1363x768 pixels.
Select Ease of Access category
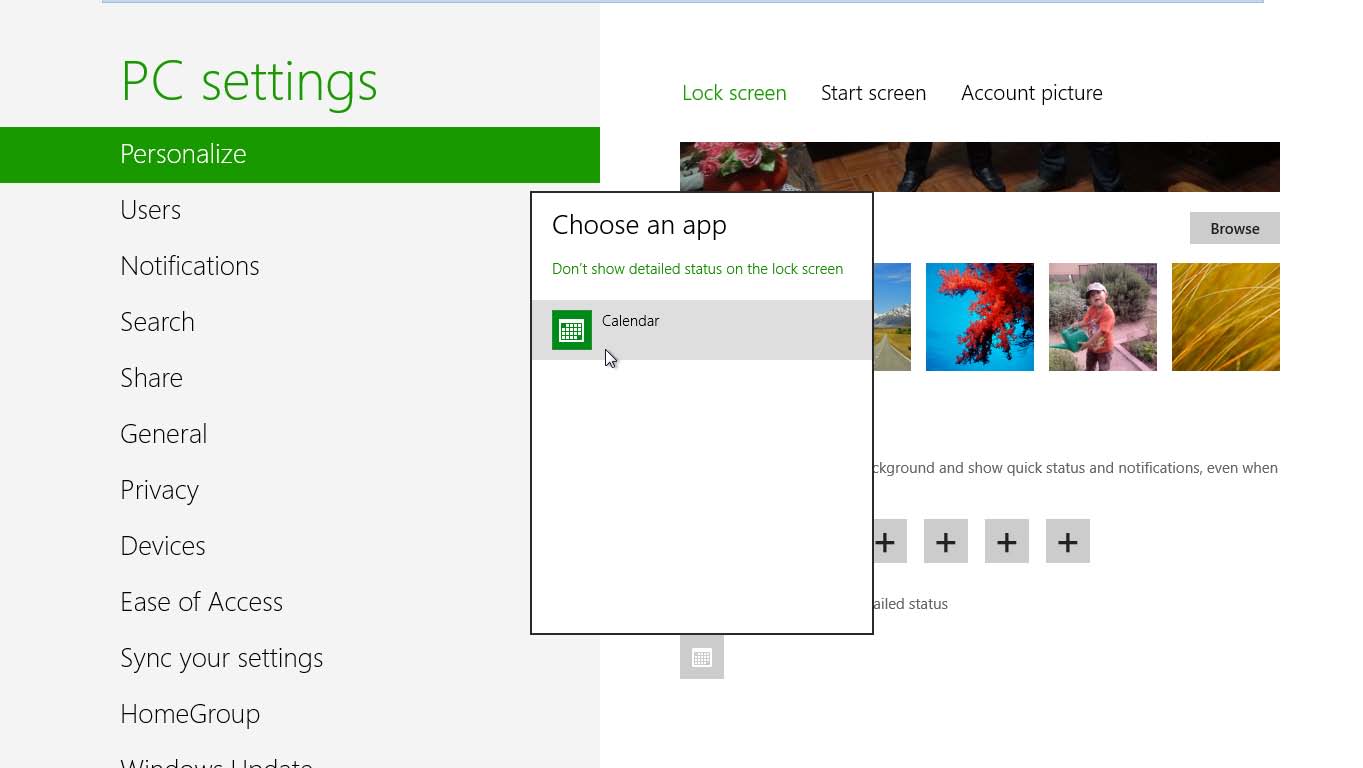[201, 602]
